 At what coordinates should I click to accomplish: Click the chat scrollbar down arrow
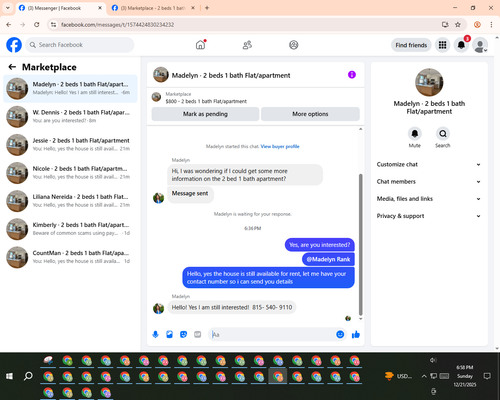click(x=360, y=319)
